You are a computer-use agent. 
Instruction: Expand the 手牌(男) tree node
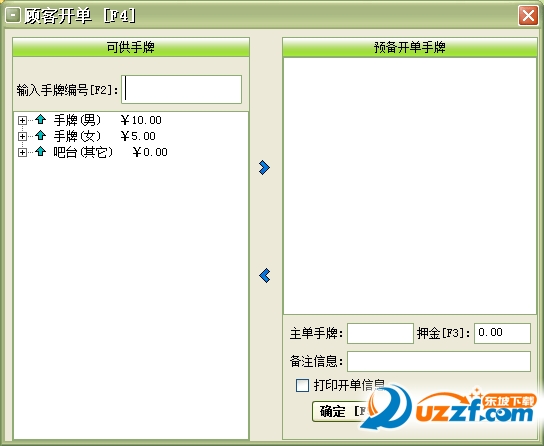[x=22, y=120]
